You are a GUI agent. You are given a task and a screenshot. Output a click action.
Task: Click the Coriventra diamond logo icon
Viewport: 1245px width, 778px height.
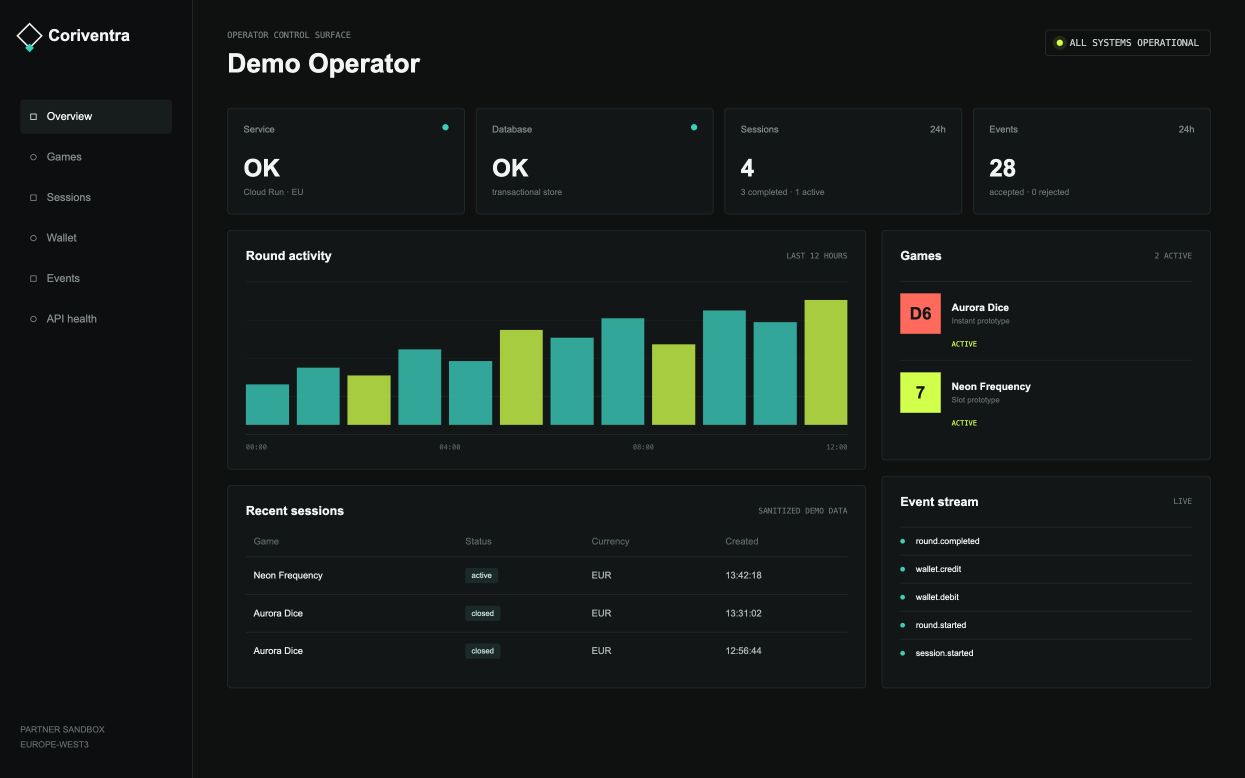tap(30, 37)
